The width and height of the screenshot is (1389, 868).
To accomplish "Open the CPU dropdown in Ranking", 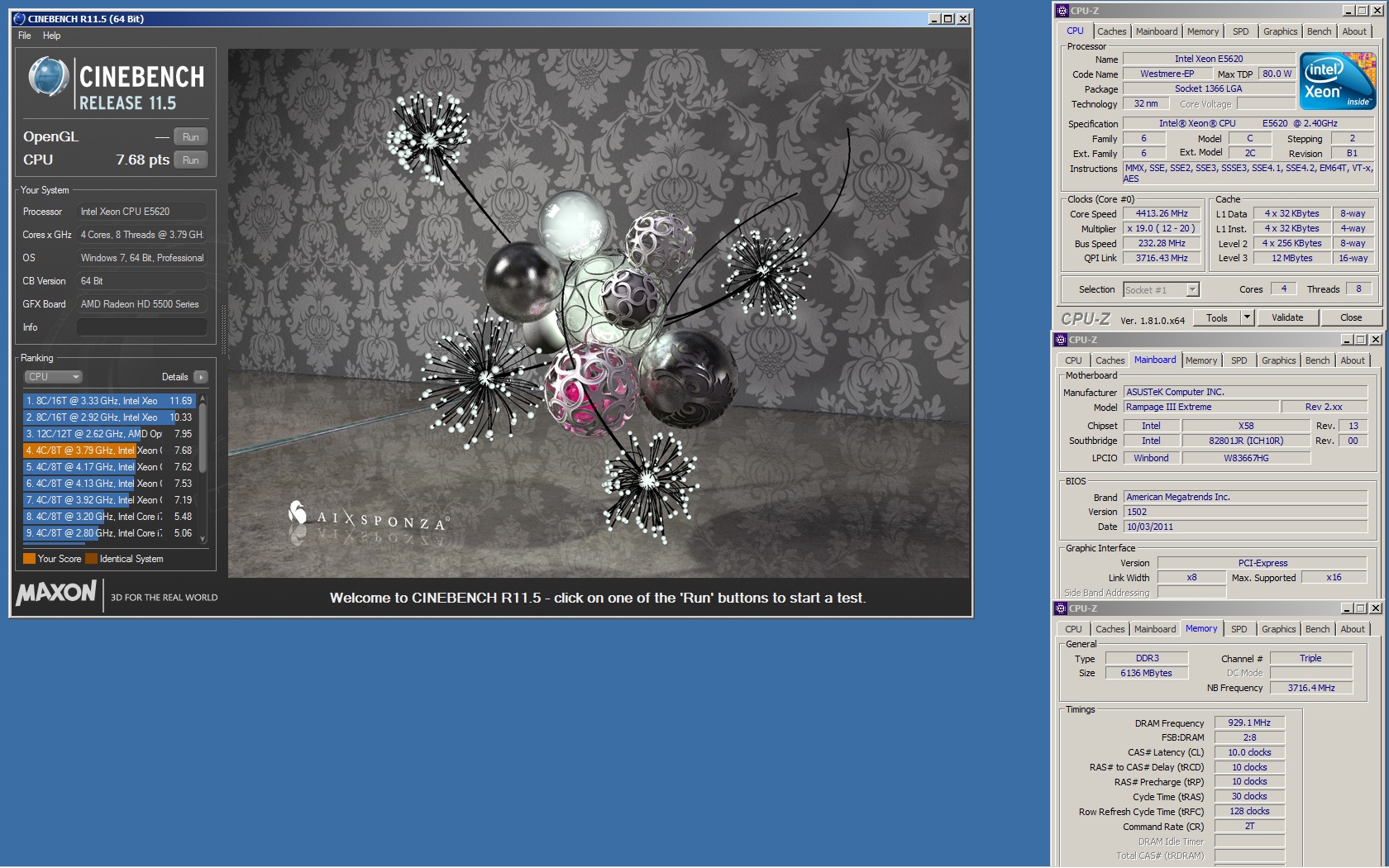I will pyautogui.click(x=53, y=377).
